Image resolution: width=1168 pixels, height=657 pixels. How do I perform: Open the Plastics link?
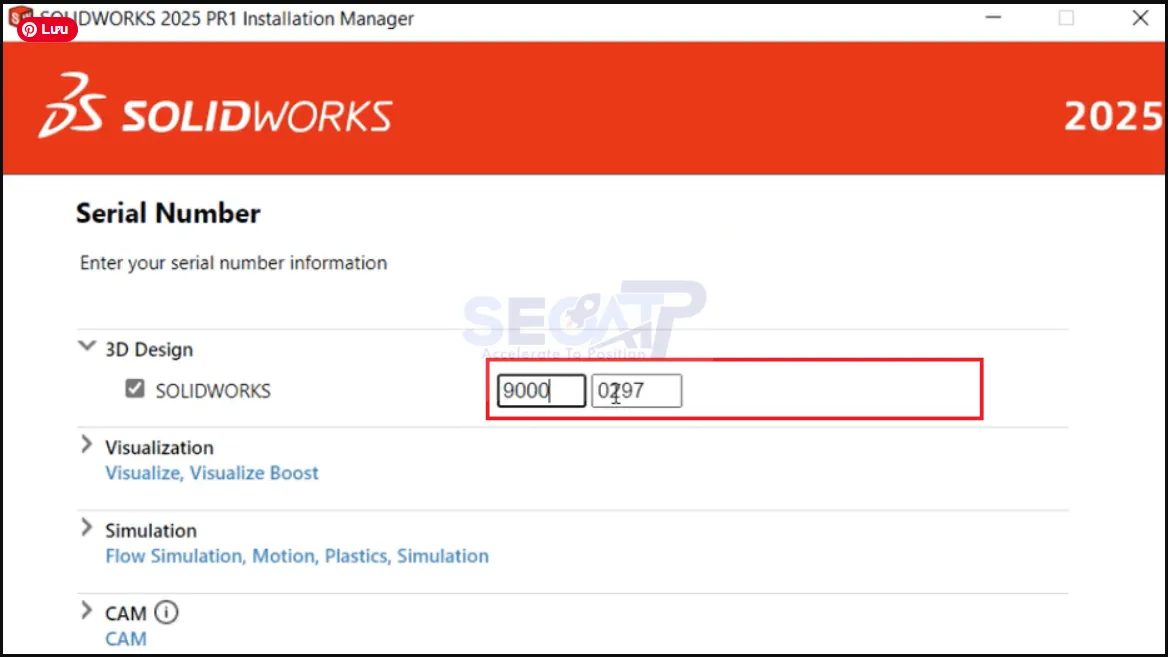353,555
